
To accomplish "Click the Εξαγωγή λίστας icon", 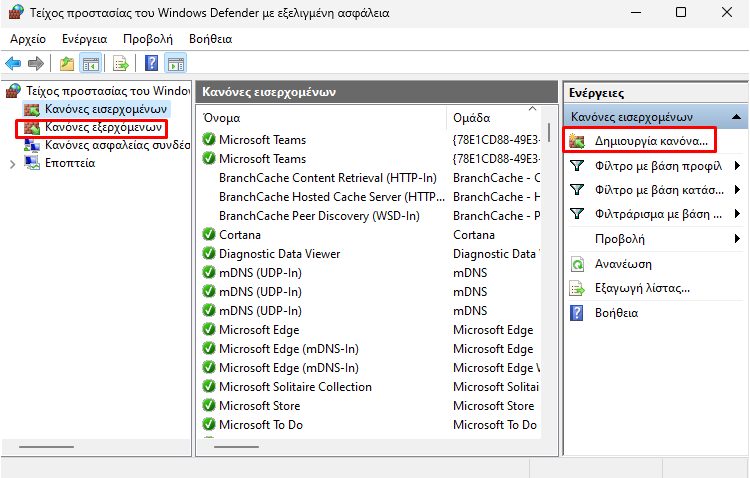I will click(577, 289).
